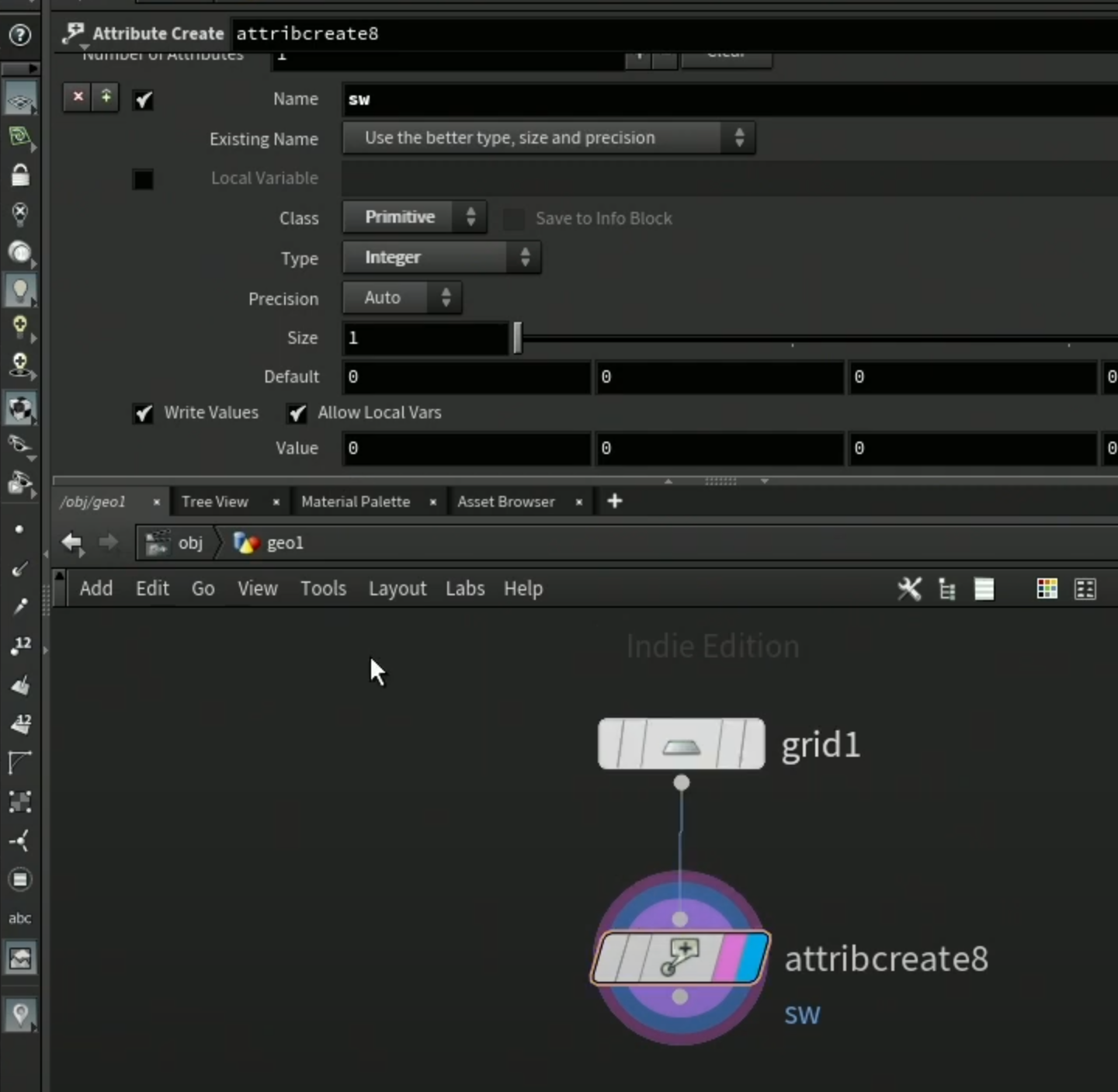Viewport: 1118px width, 1092px height.
Task: Click the lock icon in left toolbar
Action: point(20,175)
